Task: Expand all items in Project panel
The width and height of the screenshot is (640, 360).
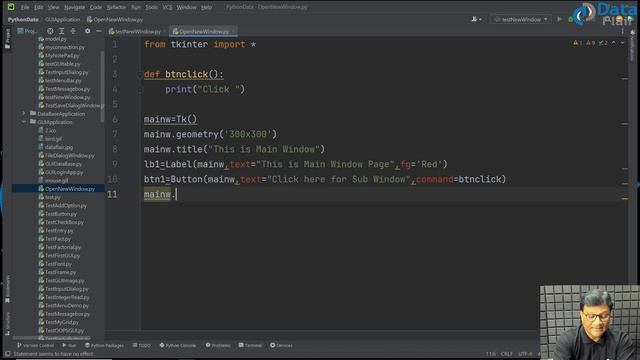Action: tap(61, 31)
